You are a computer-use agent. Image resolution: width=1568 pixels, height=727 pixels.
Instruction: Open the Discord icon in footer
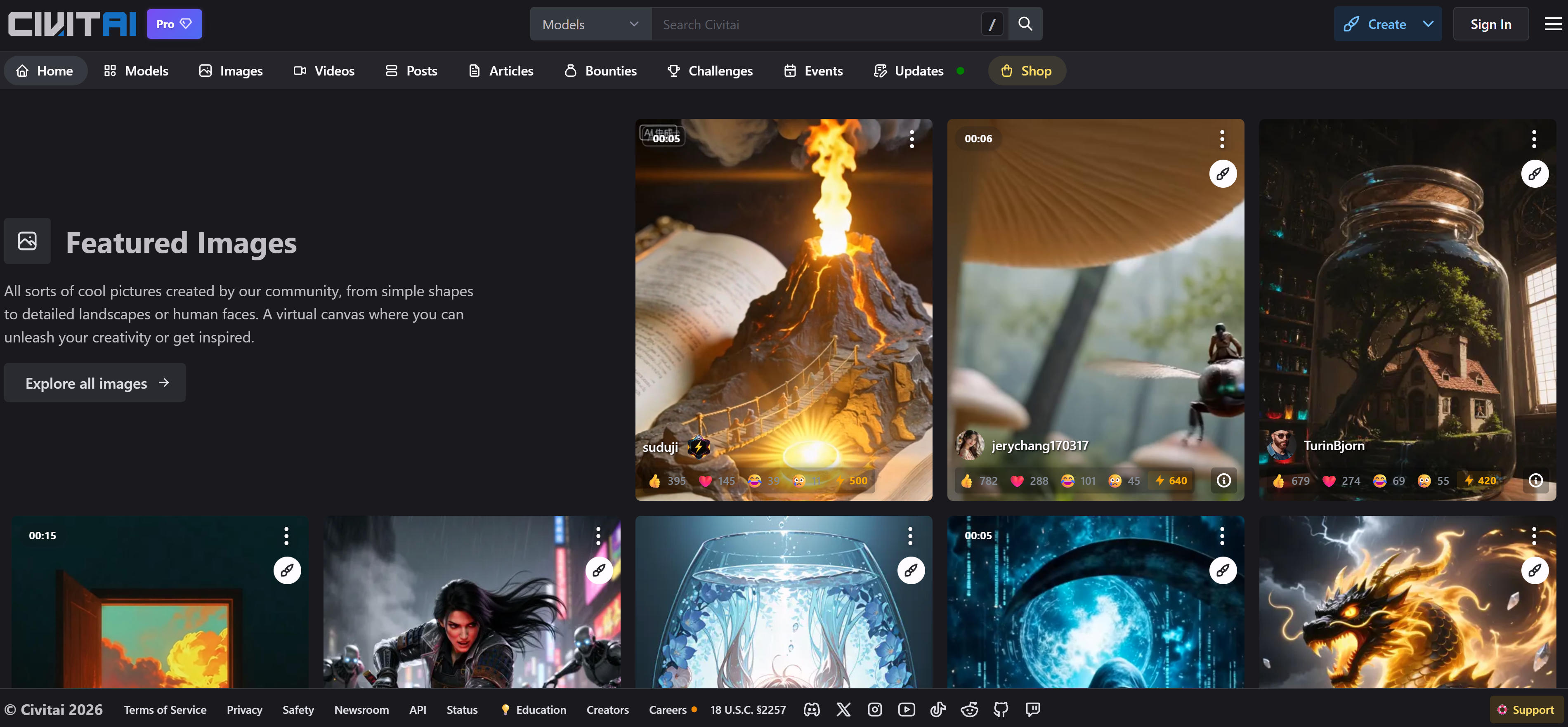point(811,709)
